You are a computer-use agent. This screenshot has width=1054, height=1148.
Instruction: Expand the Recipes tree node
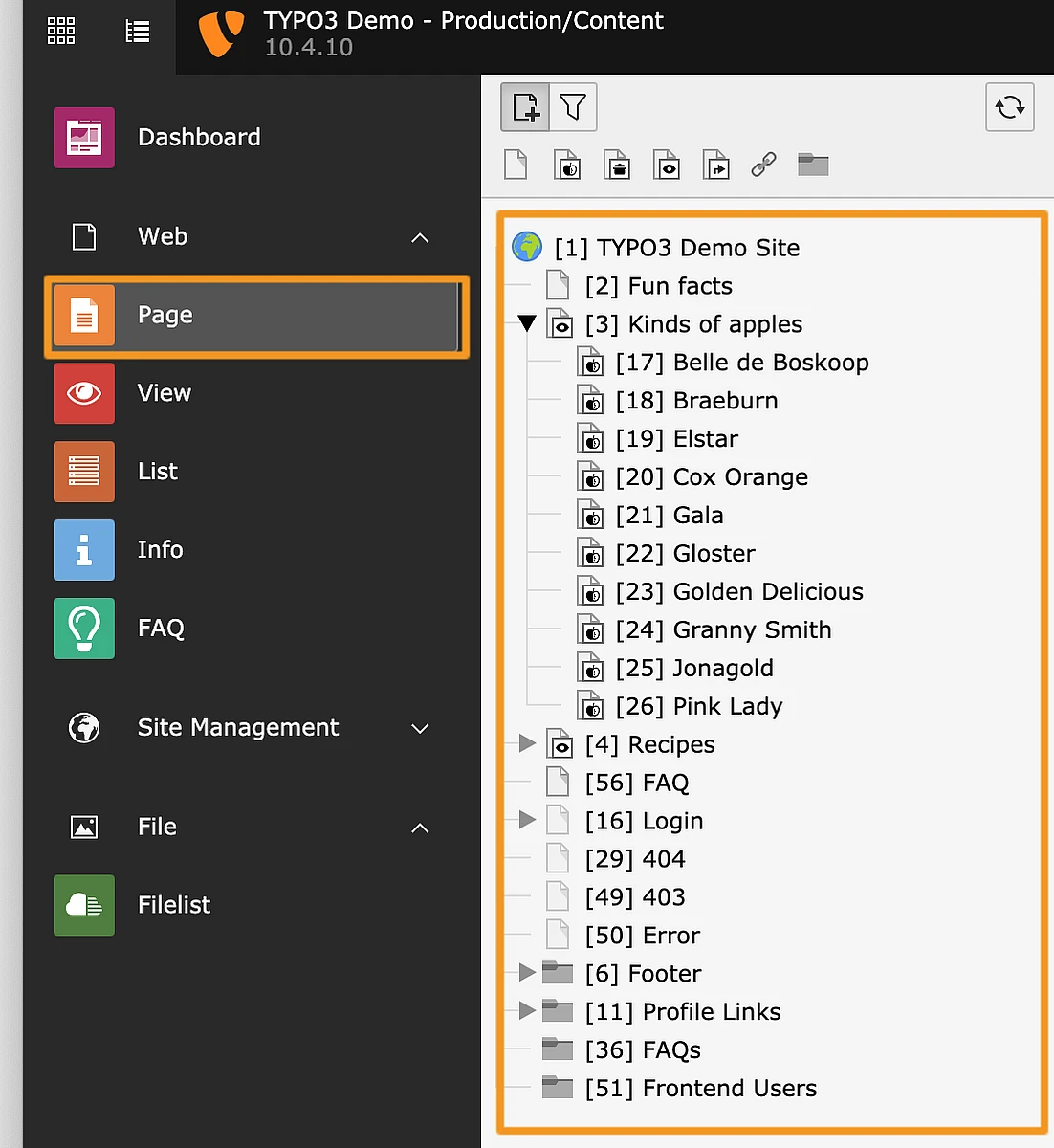click(x=526, y=744)
